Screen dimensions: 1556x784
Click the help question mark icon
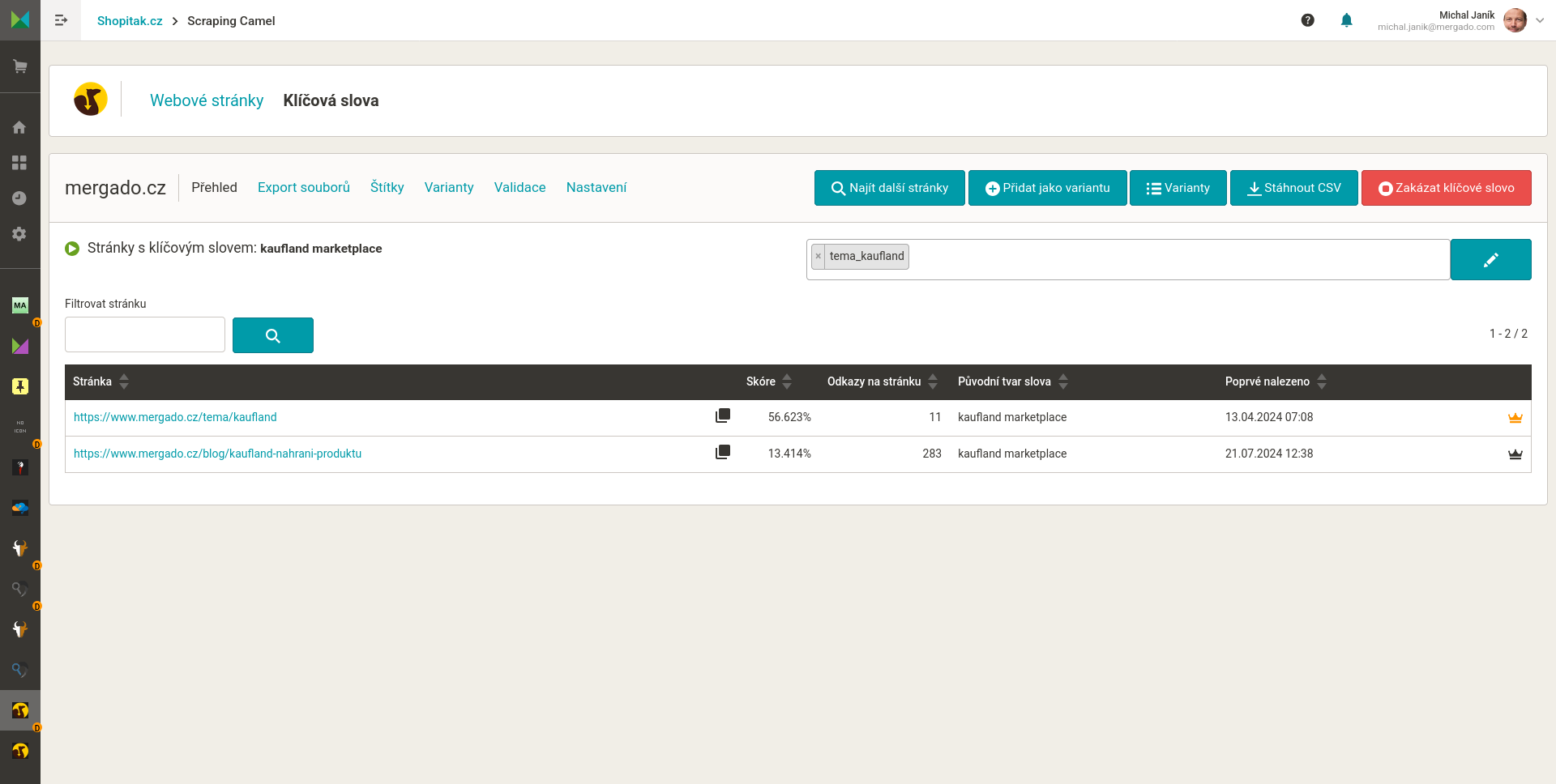[x=1307, y=20]
